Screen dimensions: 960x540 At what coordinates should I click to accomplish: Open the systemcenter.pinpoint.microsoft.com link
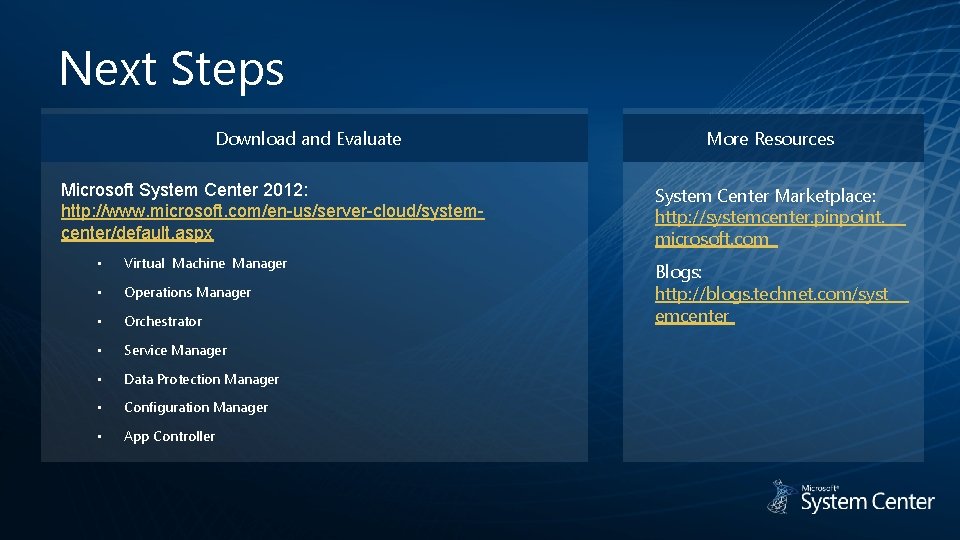[780, 228]
